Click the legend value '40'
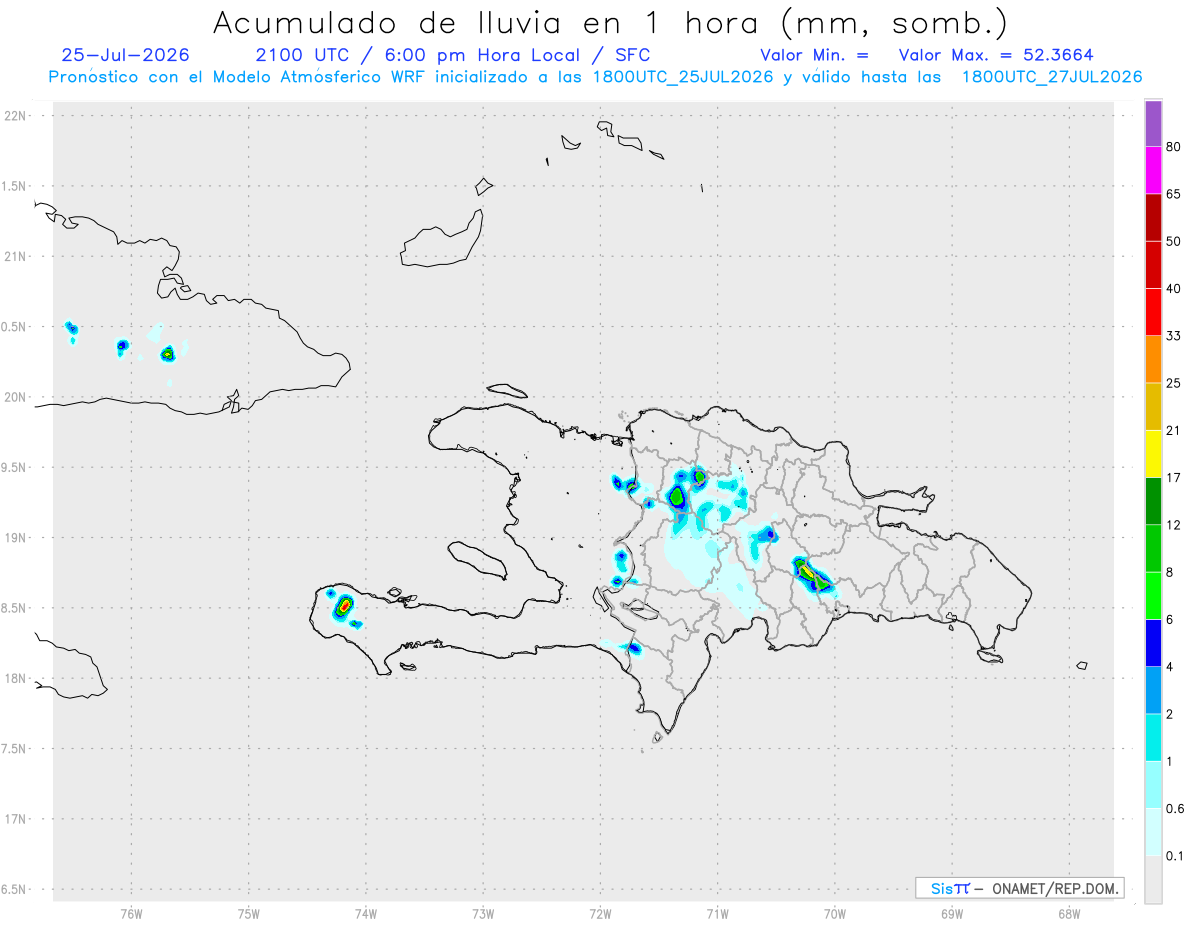 pyautogui.click(x=1174, y=289)
